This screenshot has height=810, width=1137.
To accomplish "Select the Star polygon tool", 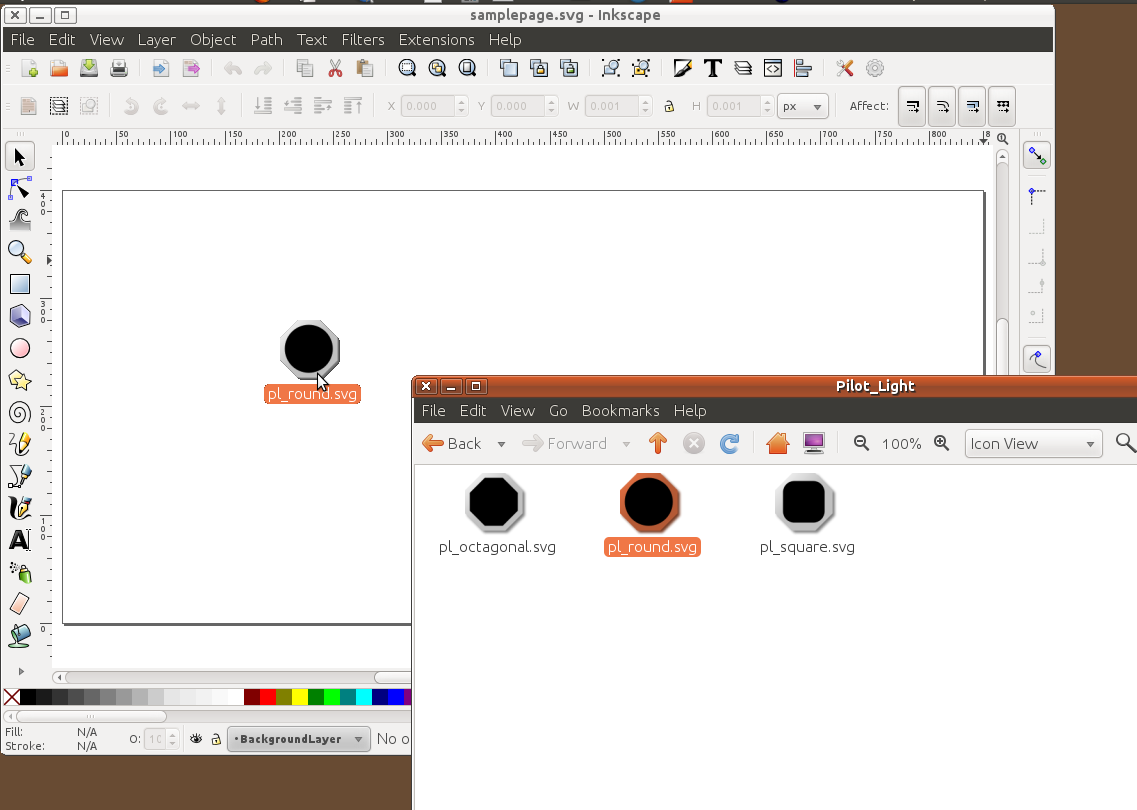I will [x=19, y=380].
